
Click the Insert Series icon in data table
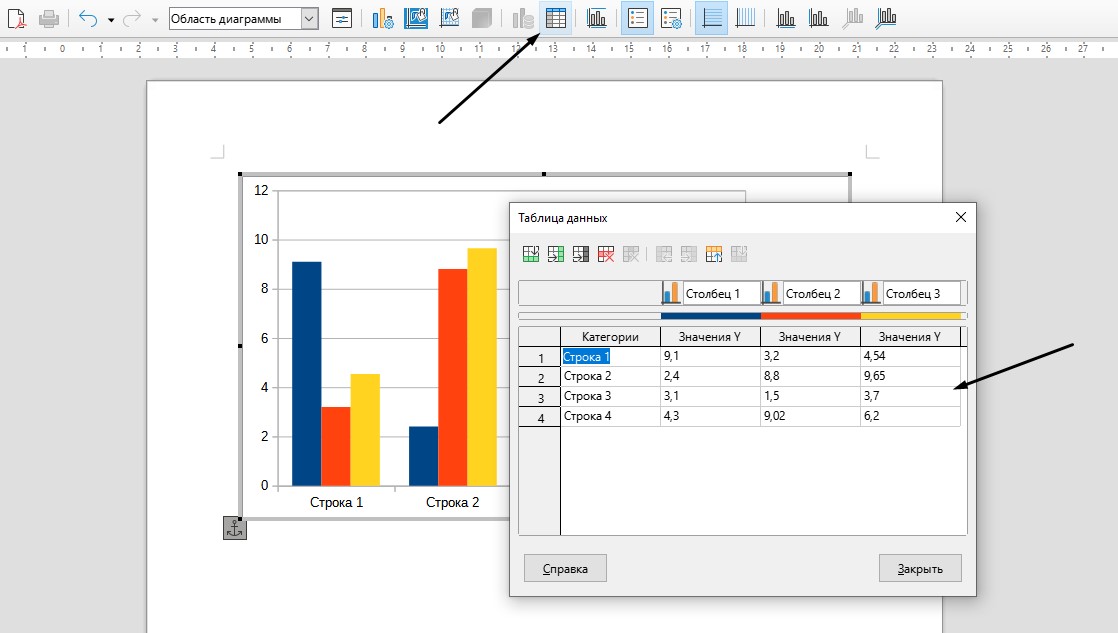tap(556, 254)
